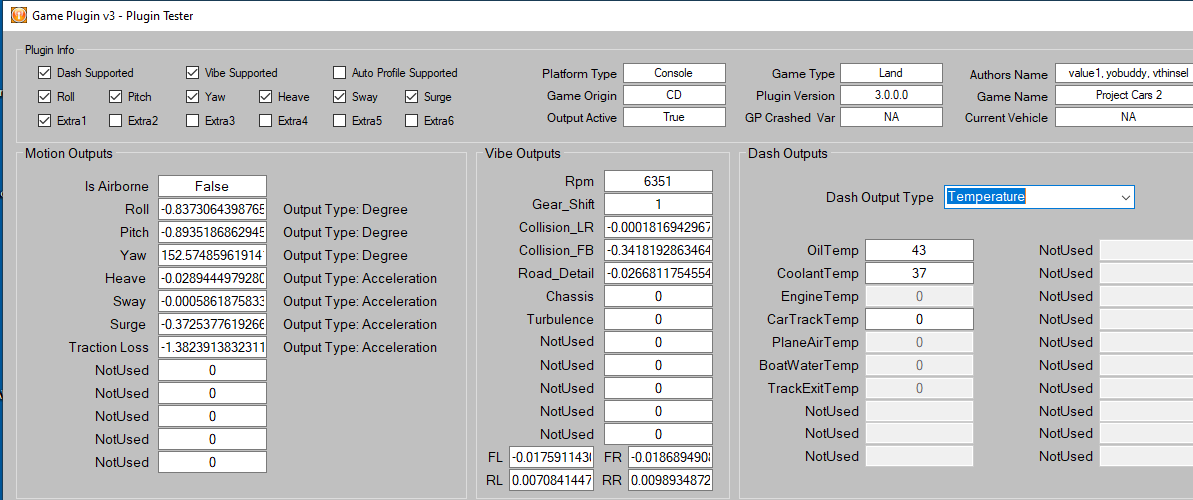This screenshot has height=500, width=1193.
Task: Click the Game Type field showing Land
Action: [891, 73]
